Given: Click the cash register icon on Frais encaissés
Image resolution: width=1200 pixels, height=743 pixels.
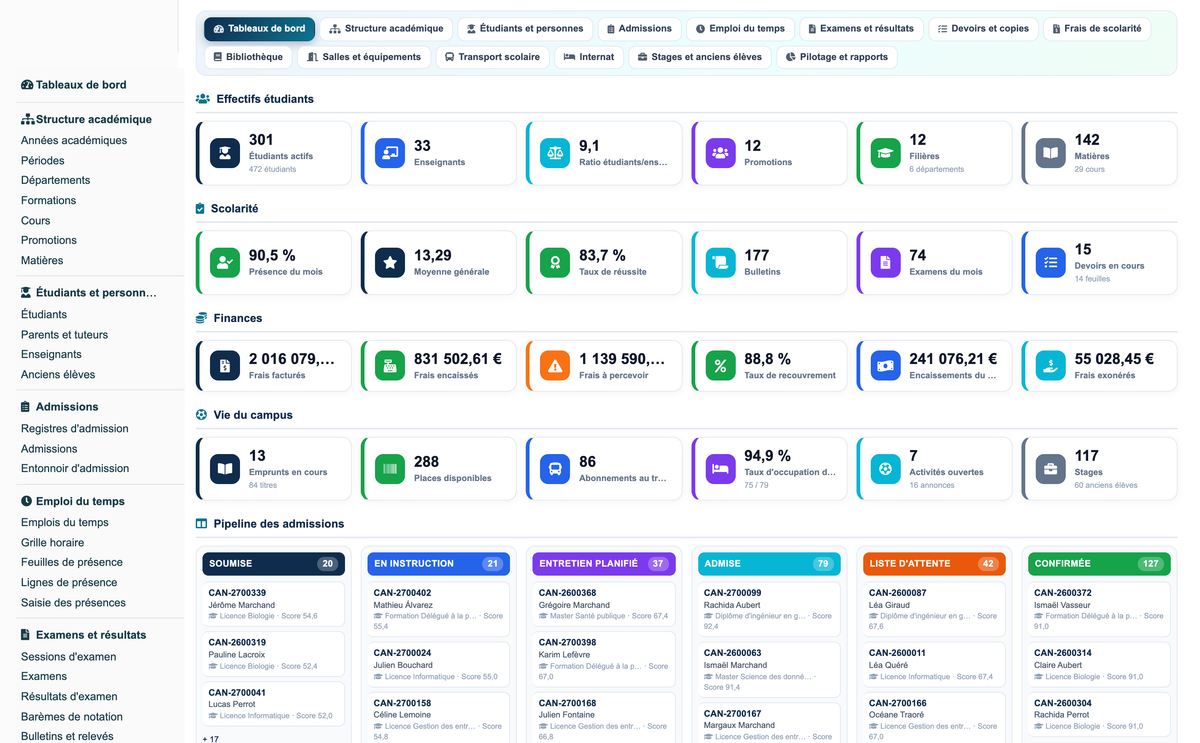Looking at the screenshot, I should pos(390,366).
